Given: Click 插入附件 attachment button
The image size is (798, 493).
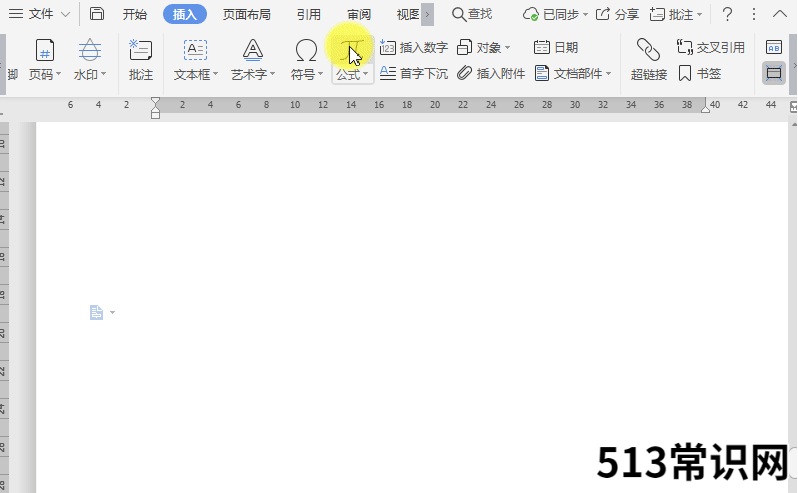Looking at the screenshot, I should [491, 74].
